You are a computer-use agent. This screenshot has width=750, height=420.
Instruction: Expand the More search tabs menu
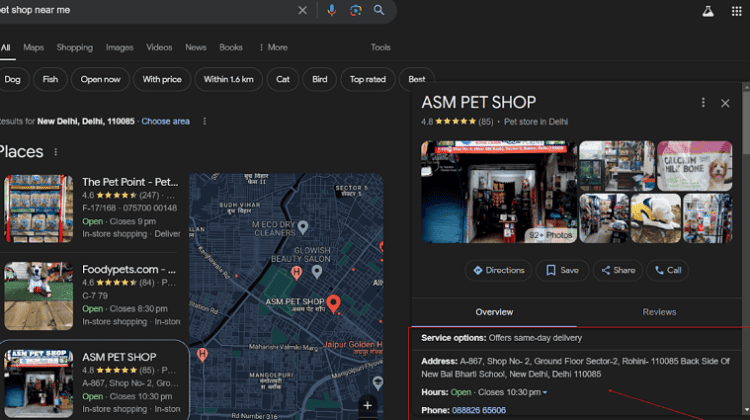pos(274,47)
